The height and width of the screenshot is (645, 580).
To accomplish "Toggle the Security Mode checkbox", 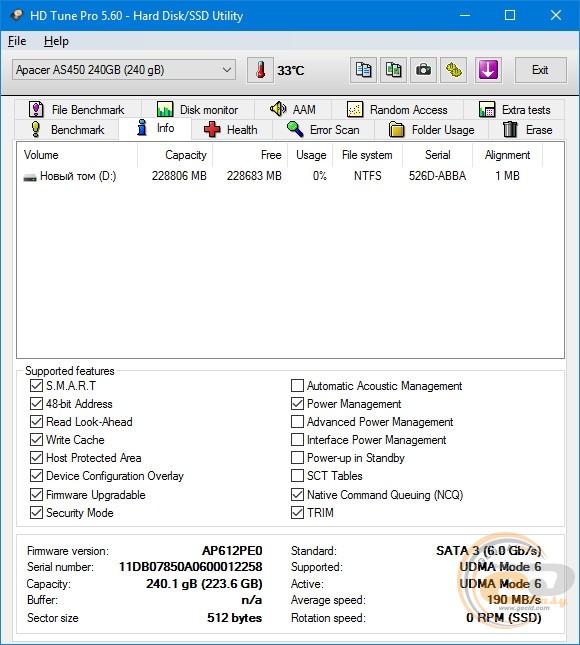I will point(36,513).
